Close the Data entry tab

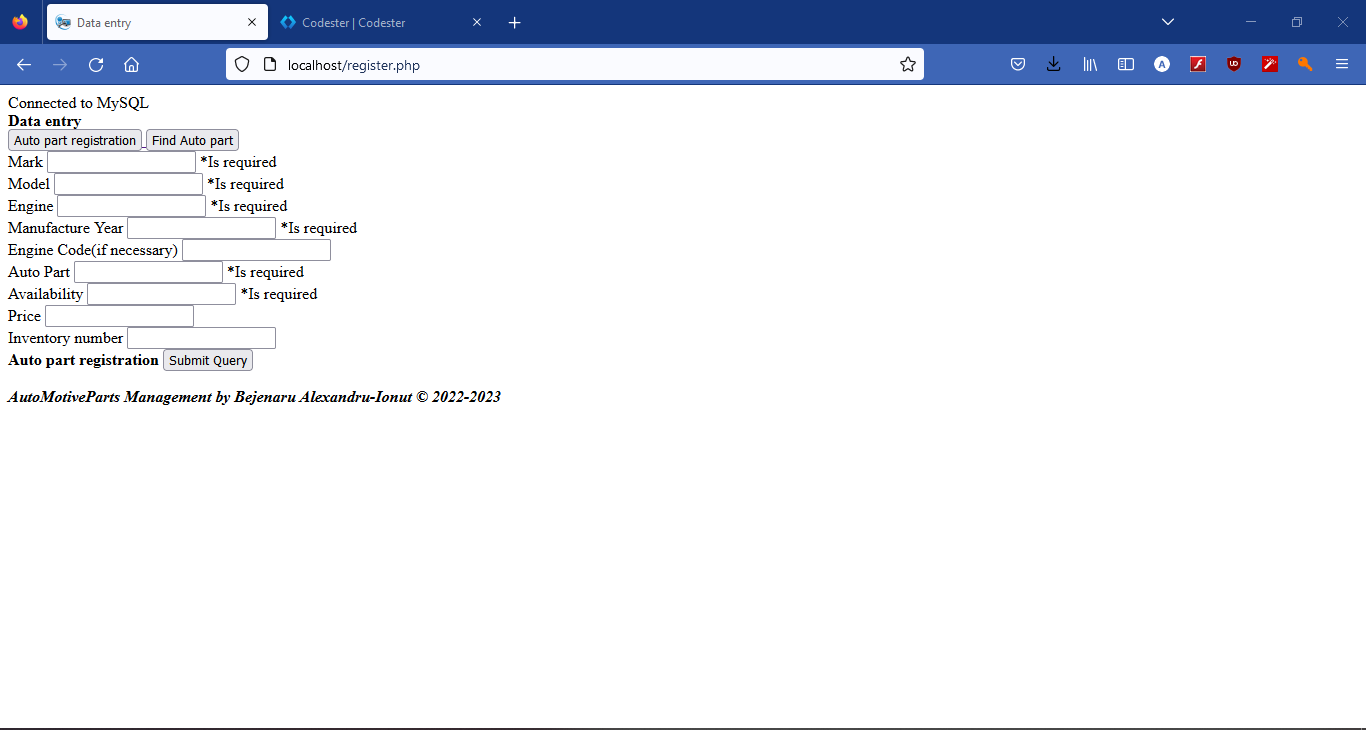click(x=251, y=22)
